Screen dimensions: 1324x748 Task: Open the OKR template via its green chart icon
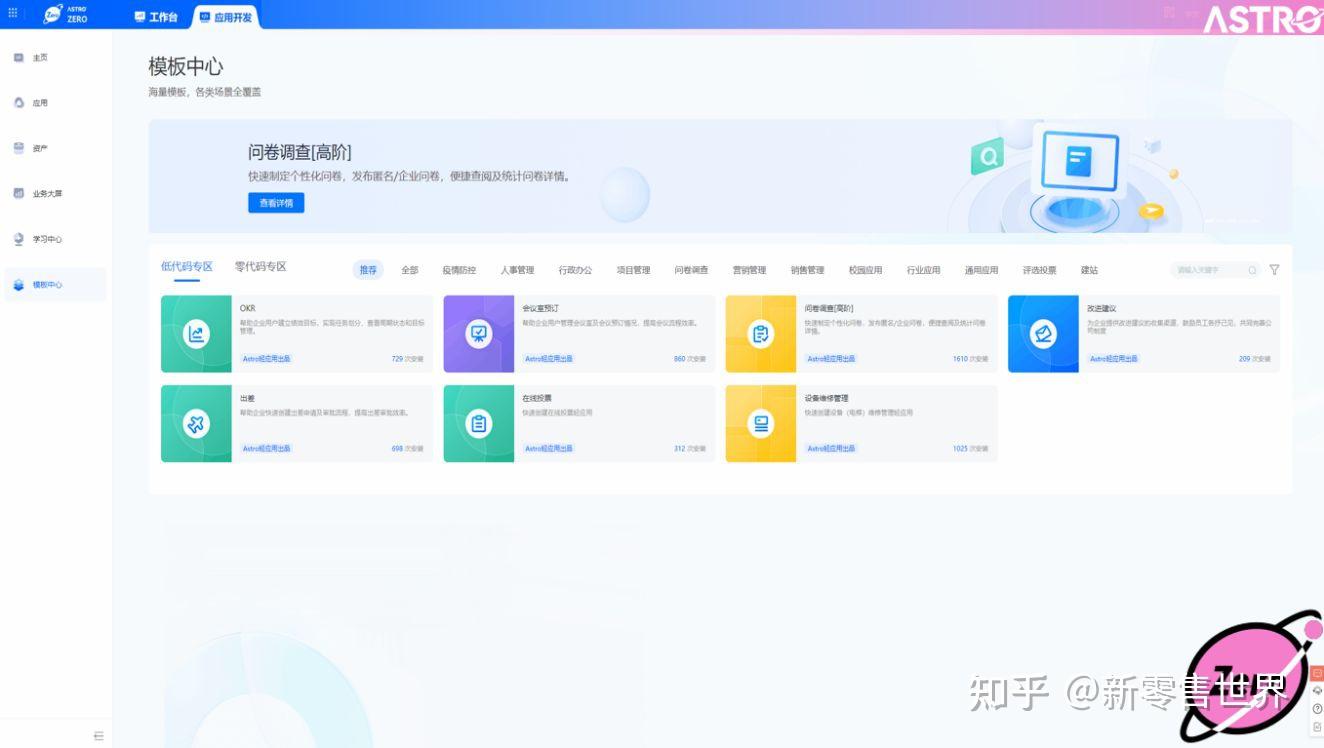point(196,331)
